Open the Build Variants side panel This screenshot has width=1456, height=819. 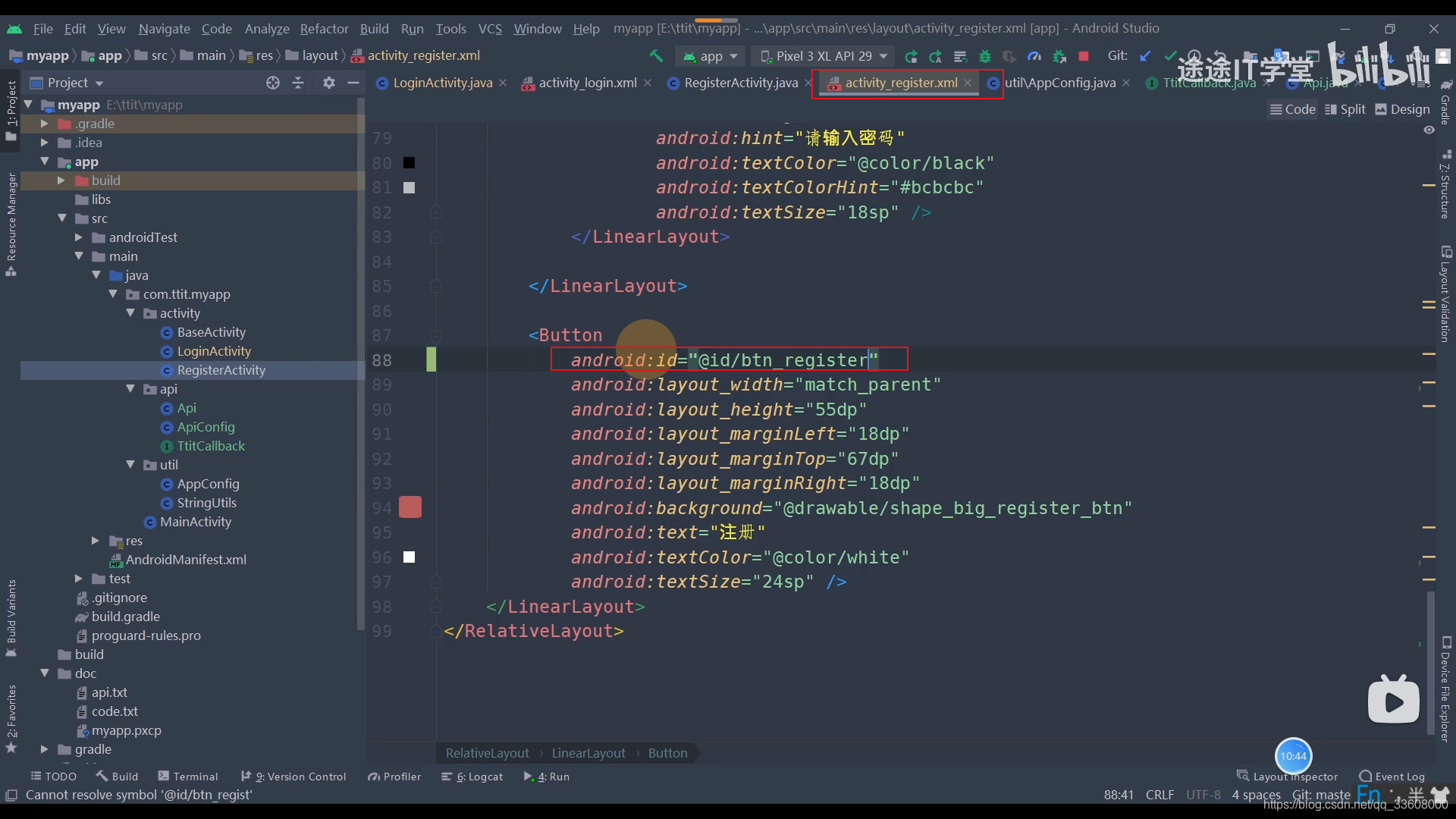11,618
